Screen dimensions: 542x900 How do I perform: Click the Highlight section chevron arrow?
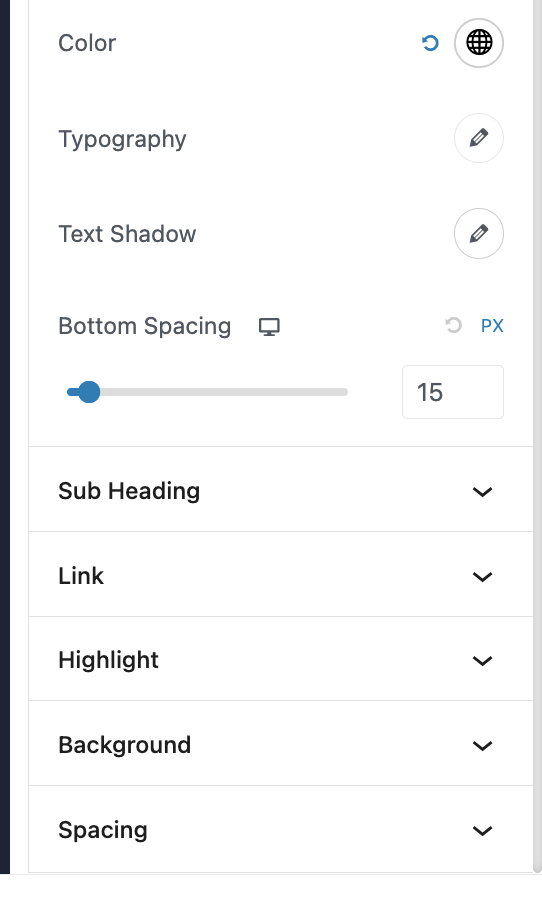coord(482,661)
